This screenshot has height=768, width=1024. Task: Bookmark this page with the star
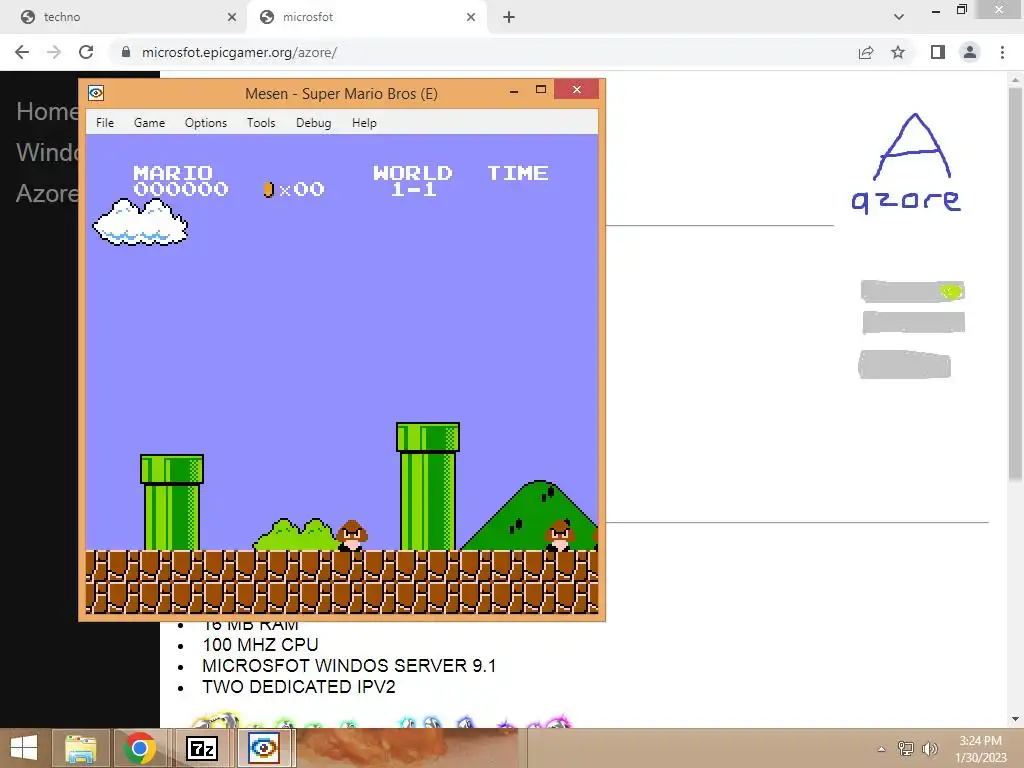coord(898,52)
